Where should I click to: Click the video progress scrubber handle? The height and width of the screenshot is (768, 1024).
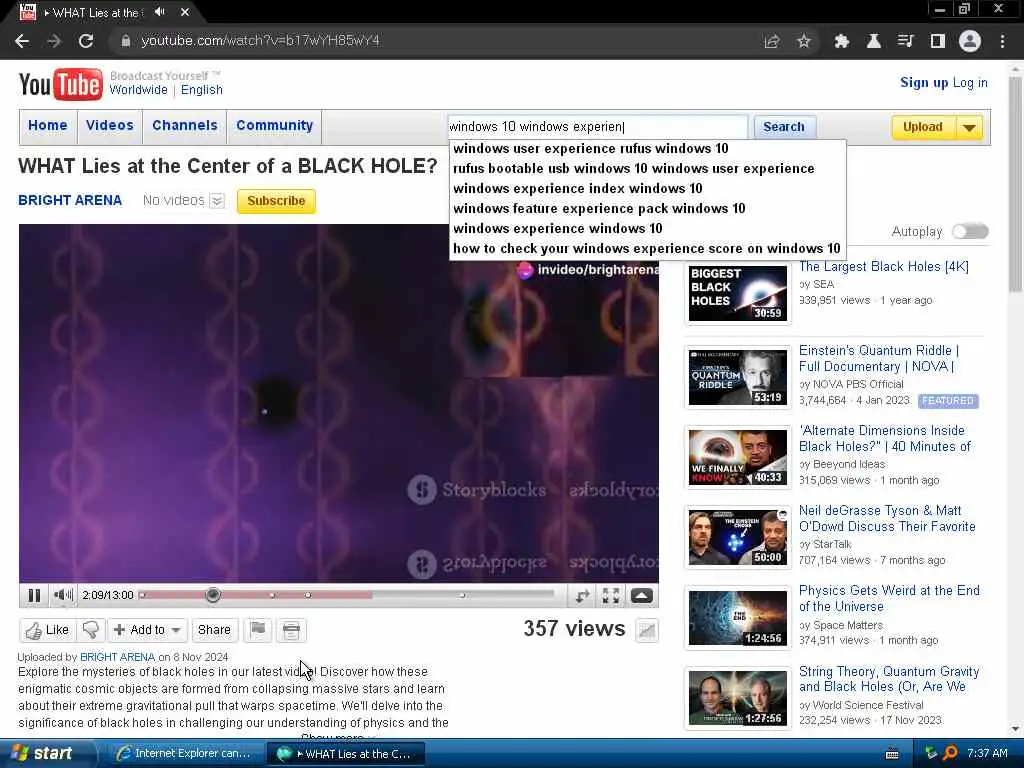pyautogui.click(x=212, y=595)
